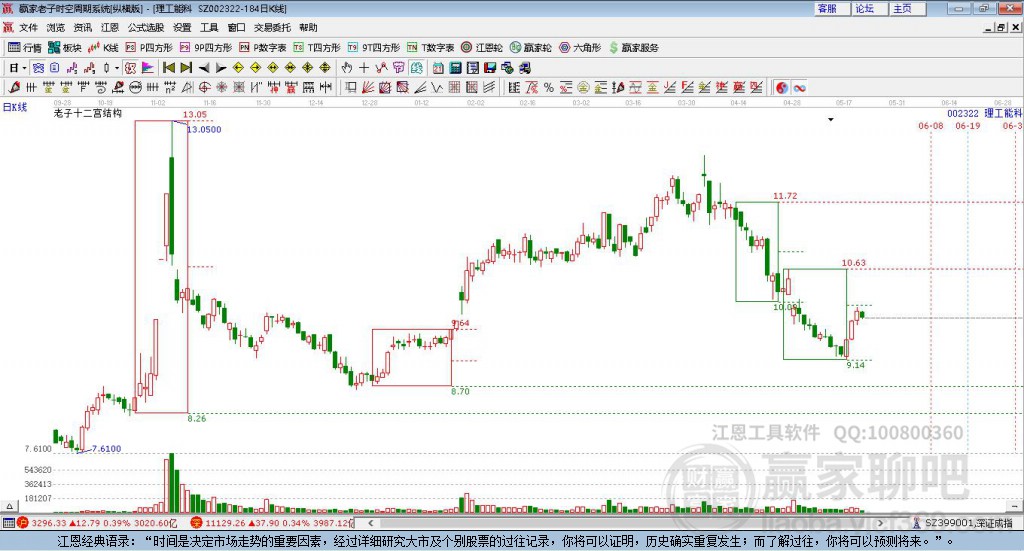Open the T四方形 tool
Viewport: 1024px width, 551px height.
(x=317, y=48)
